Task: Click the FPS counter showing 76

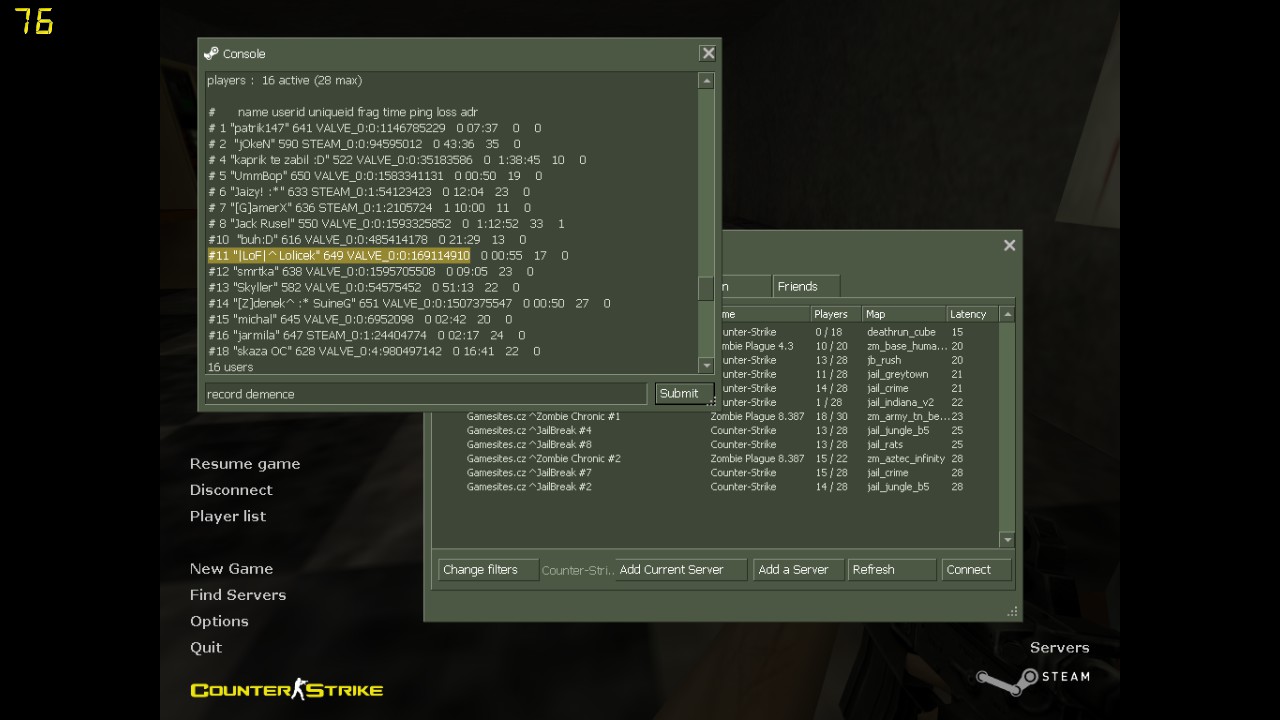Action: (x=33, y=21)
